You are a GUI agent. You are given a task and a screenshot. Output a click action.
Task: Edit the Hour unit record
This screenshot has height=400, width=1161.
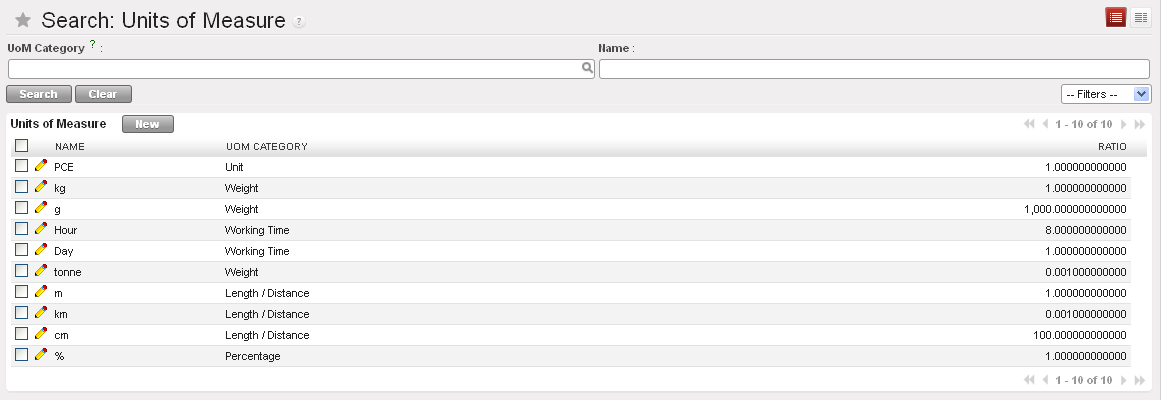(41, 229)
